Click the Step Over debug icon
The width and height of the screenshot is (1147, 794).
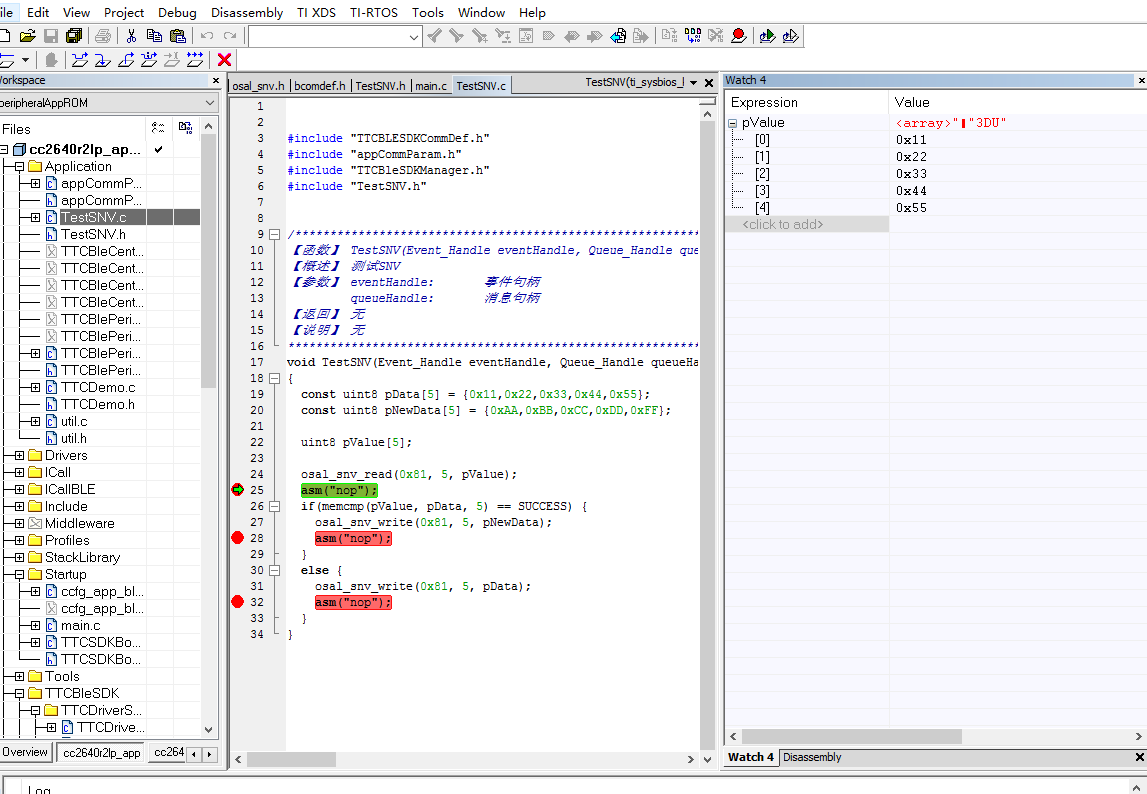[80, 60]
